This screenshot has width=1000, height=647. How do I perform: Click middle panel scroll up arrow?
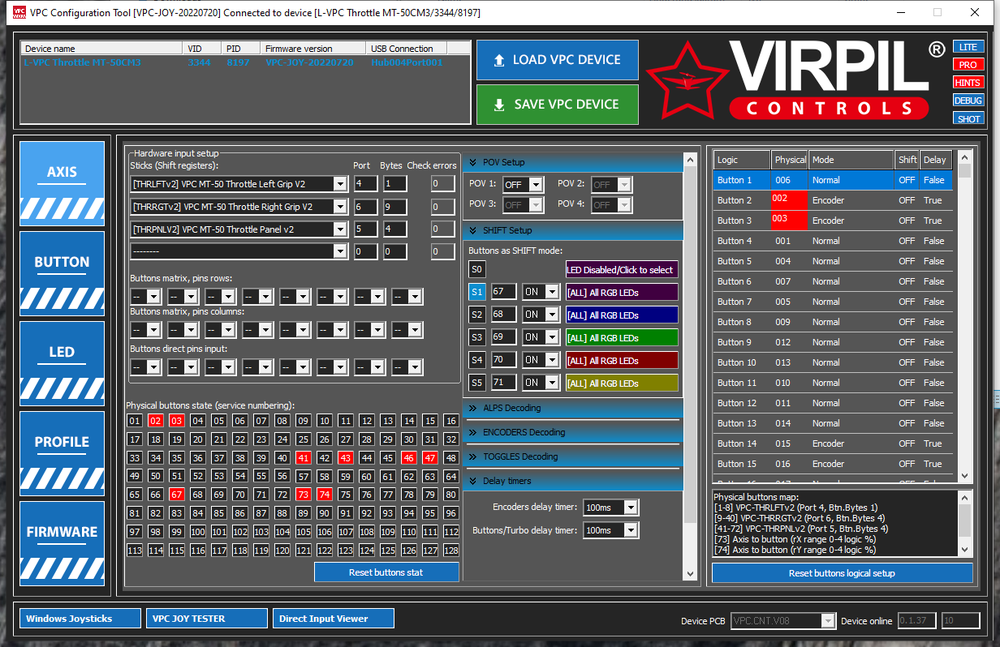point(689,160)
